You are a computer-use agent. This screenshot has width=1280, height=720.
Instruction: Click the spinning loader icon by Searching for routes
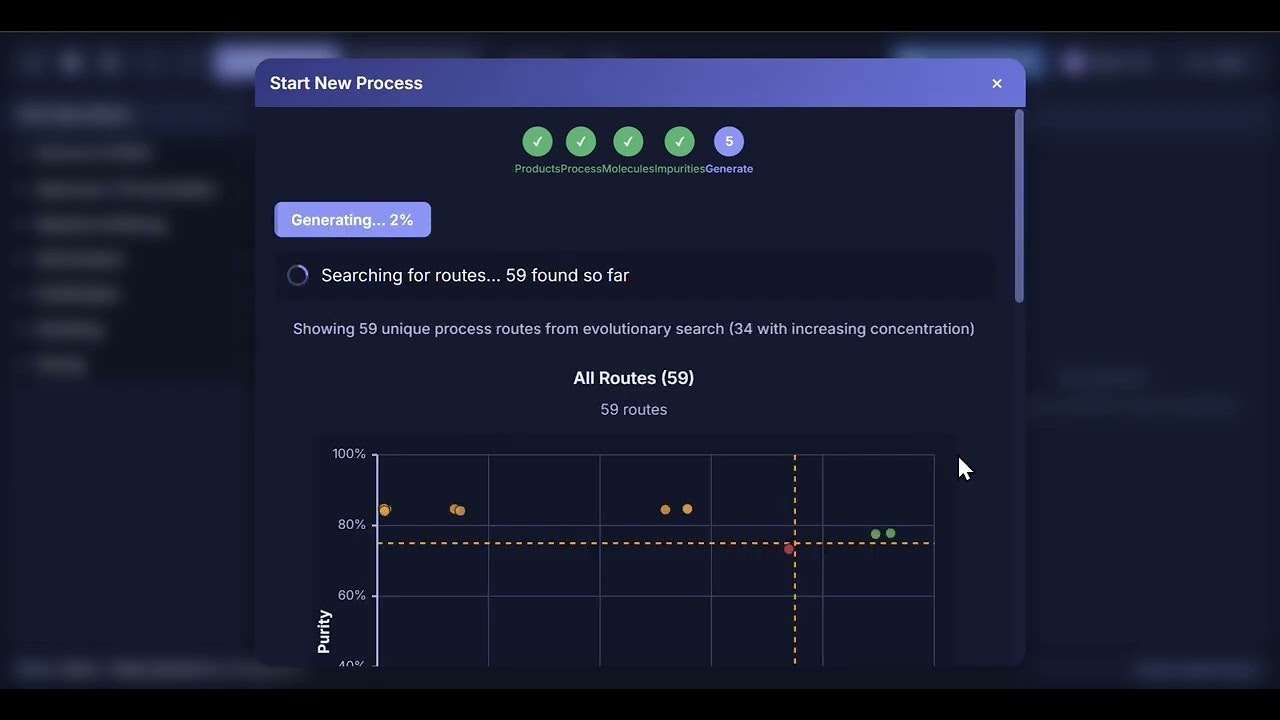[298, 275]
